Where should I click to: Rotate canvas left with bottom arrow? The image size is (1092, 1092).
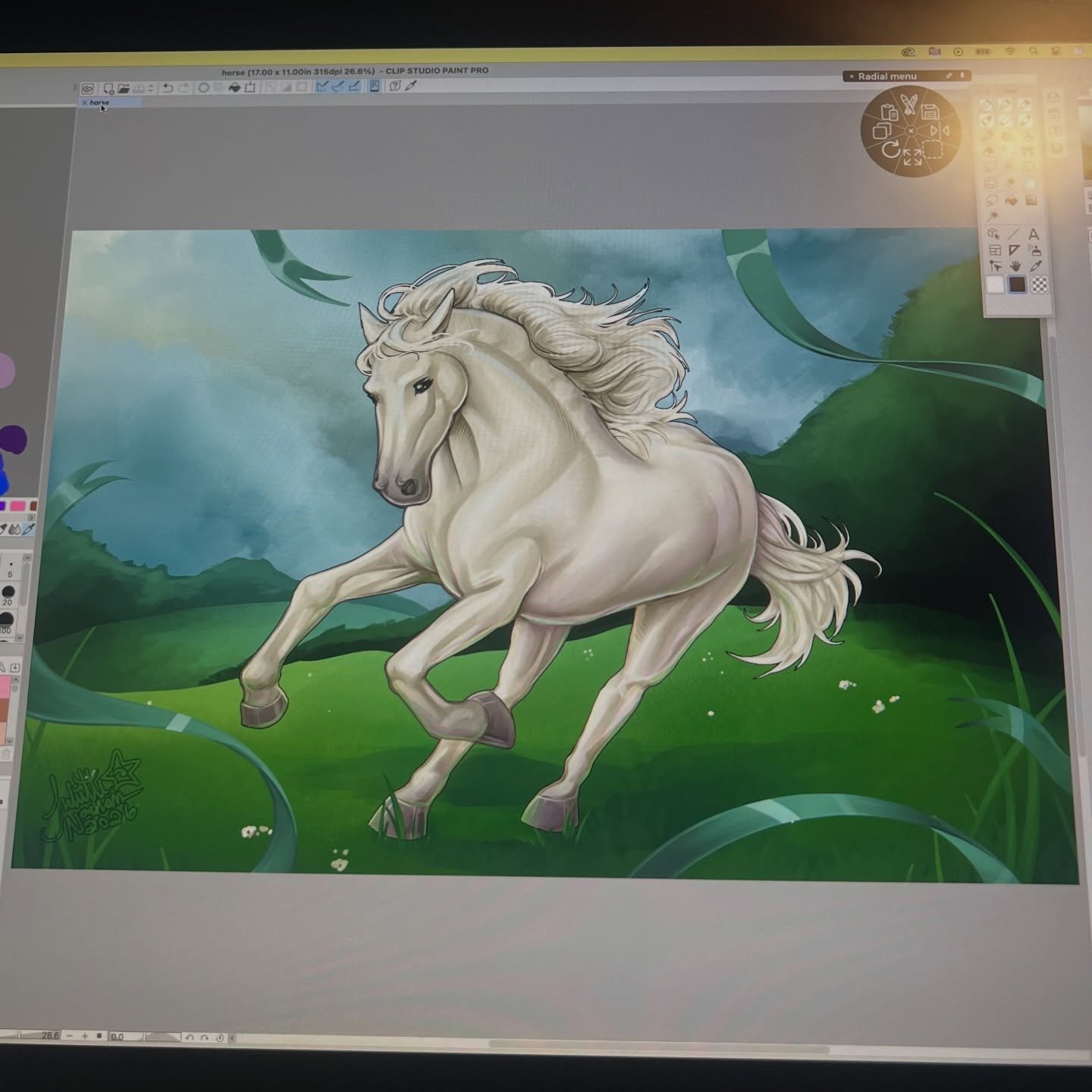pyautogui.click(x=190, y=1037)
